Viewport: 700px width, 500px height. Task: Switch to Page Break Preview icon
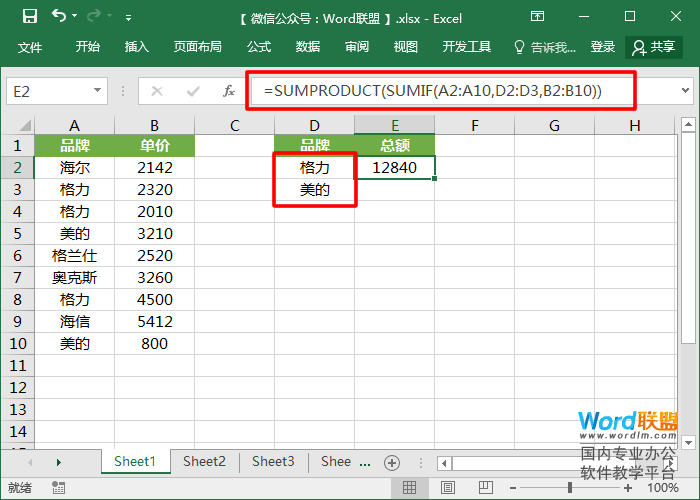[486, 488]
